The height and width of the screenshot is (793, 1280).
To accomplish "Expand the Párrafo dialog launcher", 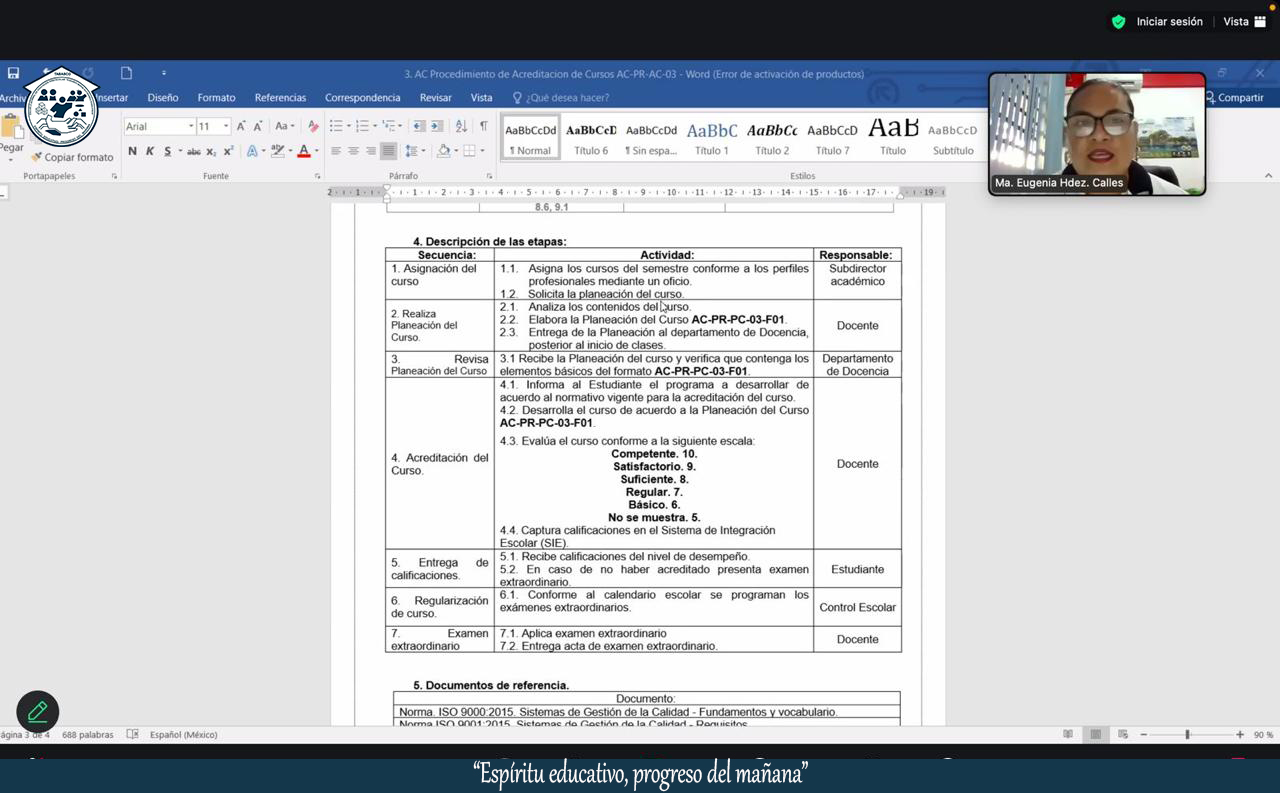I will coord(489,176).
